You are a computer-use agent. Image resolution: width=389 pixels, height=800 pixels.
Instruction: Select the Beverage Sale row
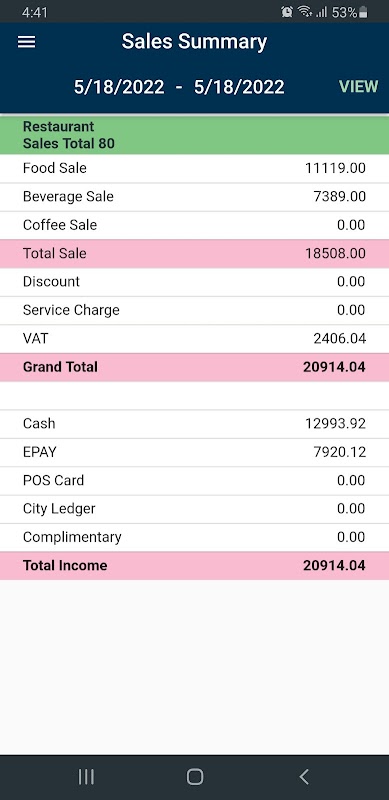click(x=194, y=197)
